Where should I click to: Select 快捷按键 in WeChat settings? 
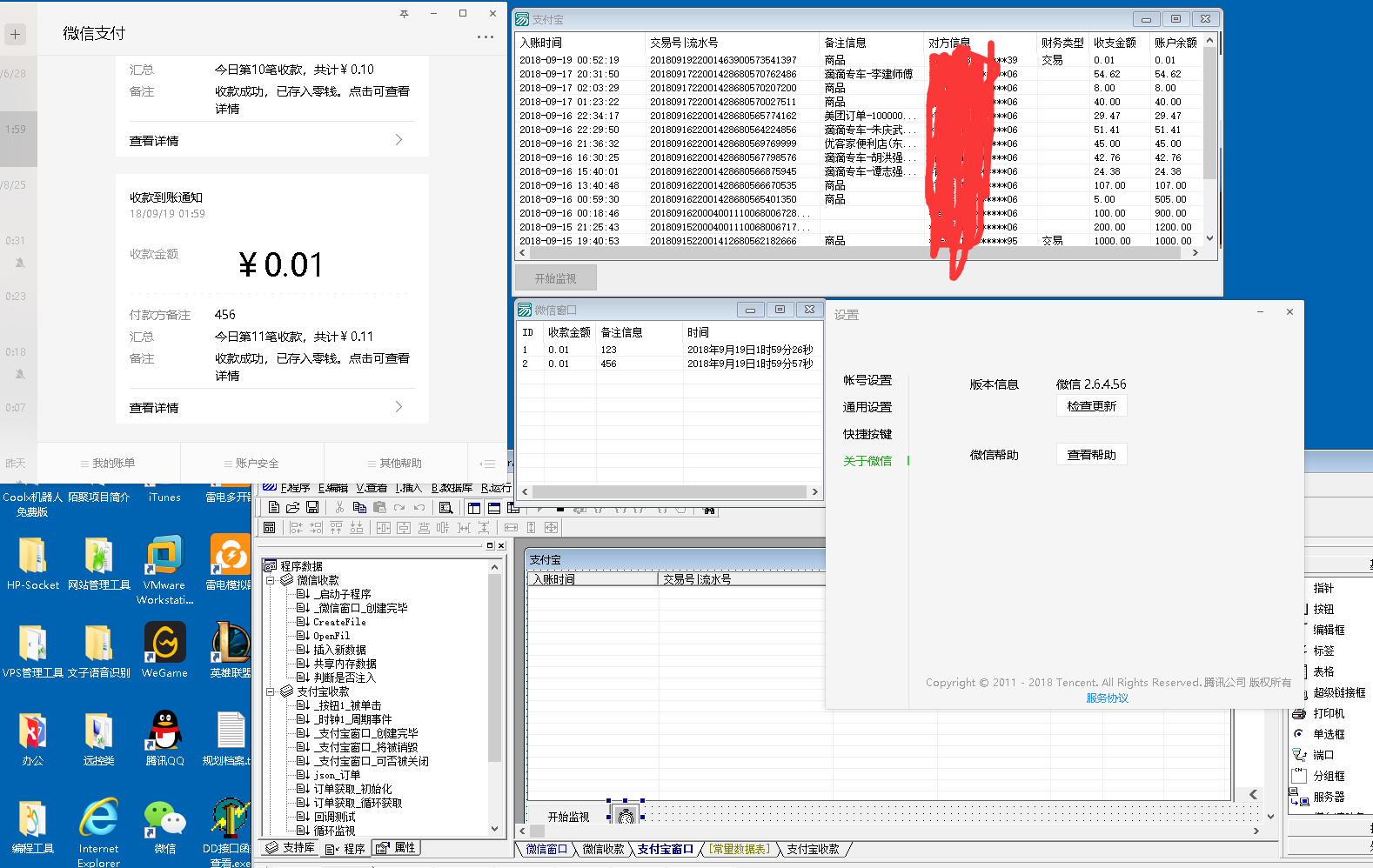(x=867, y=434)
